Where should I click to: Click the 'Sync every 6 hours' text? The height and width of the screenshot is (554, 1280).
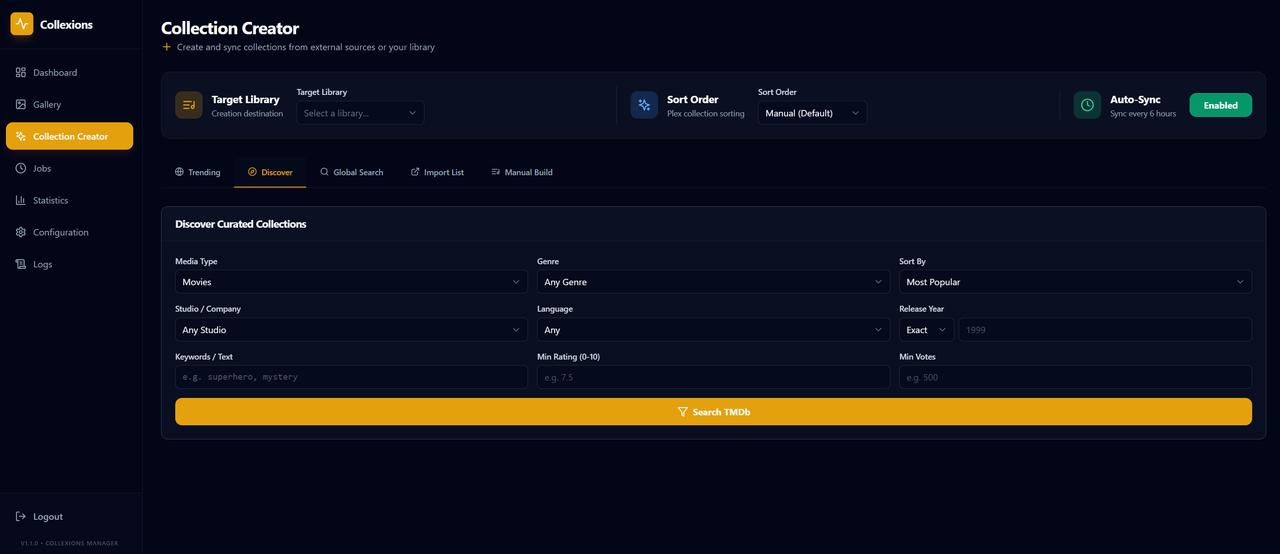click(1143, 114)
